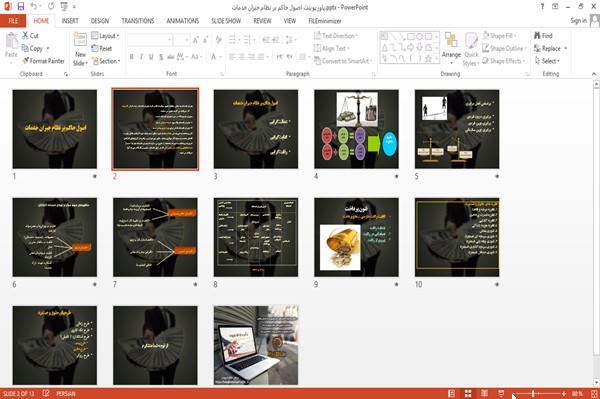This screenshot has width=600, height=399.
Task: Click the 80% zoom level
Action: 577,394
